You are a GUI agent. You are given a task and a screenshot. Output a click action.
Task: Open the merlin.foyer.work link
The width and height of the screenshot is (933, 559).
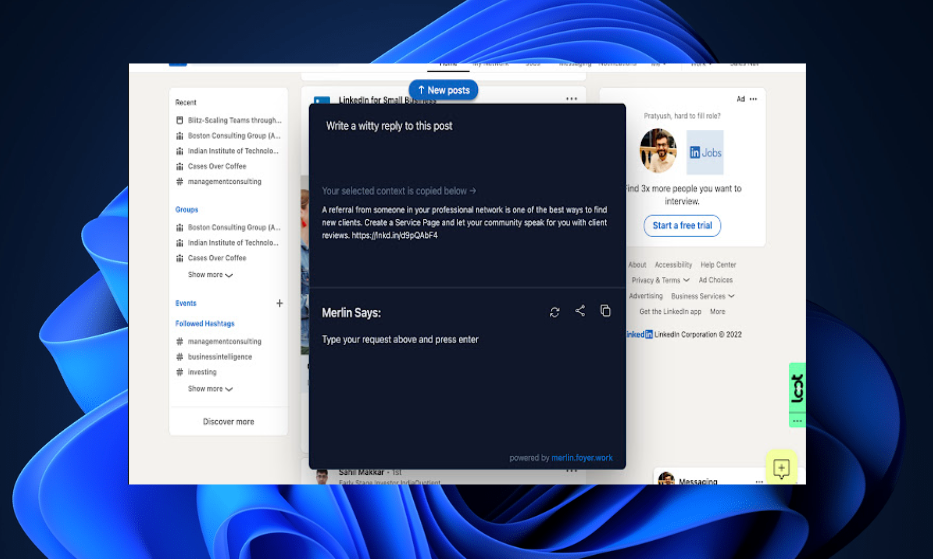582,458
